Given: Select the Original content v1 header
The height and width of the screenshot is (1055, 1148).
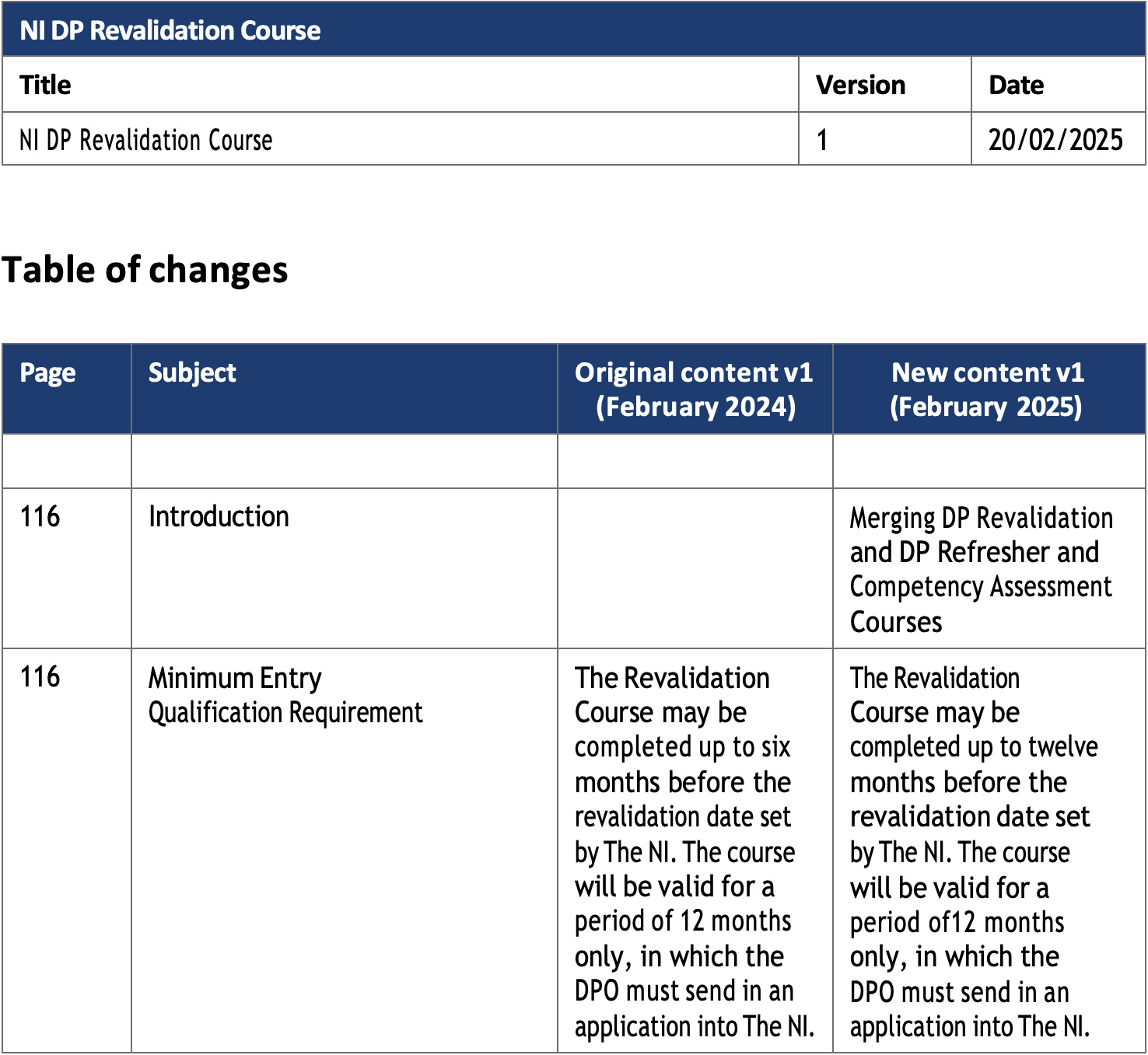Looking at the screenshot, I should point(695,389).
